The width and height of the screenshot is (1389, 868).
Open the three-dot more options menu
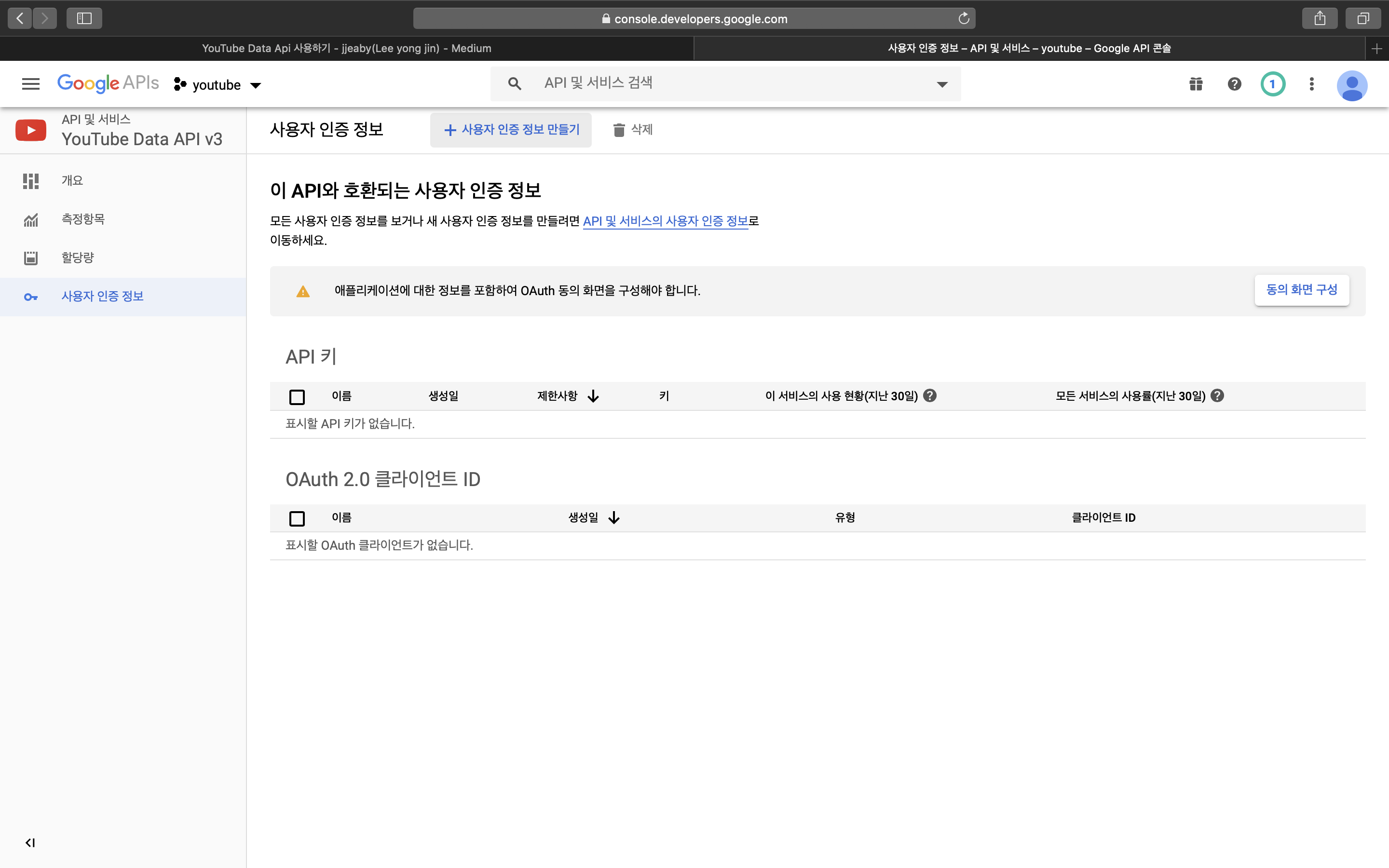(1311, 84)
